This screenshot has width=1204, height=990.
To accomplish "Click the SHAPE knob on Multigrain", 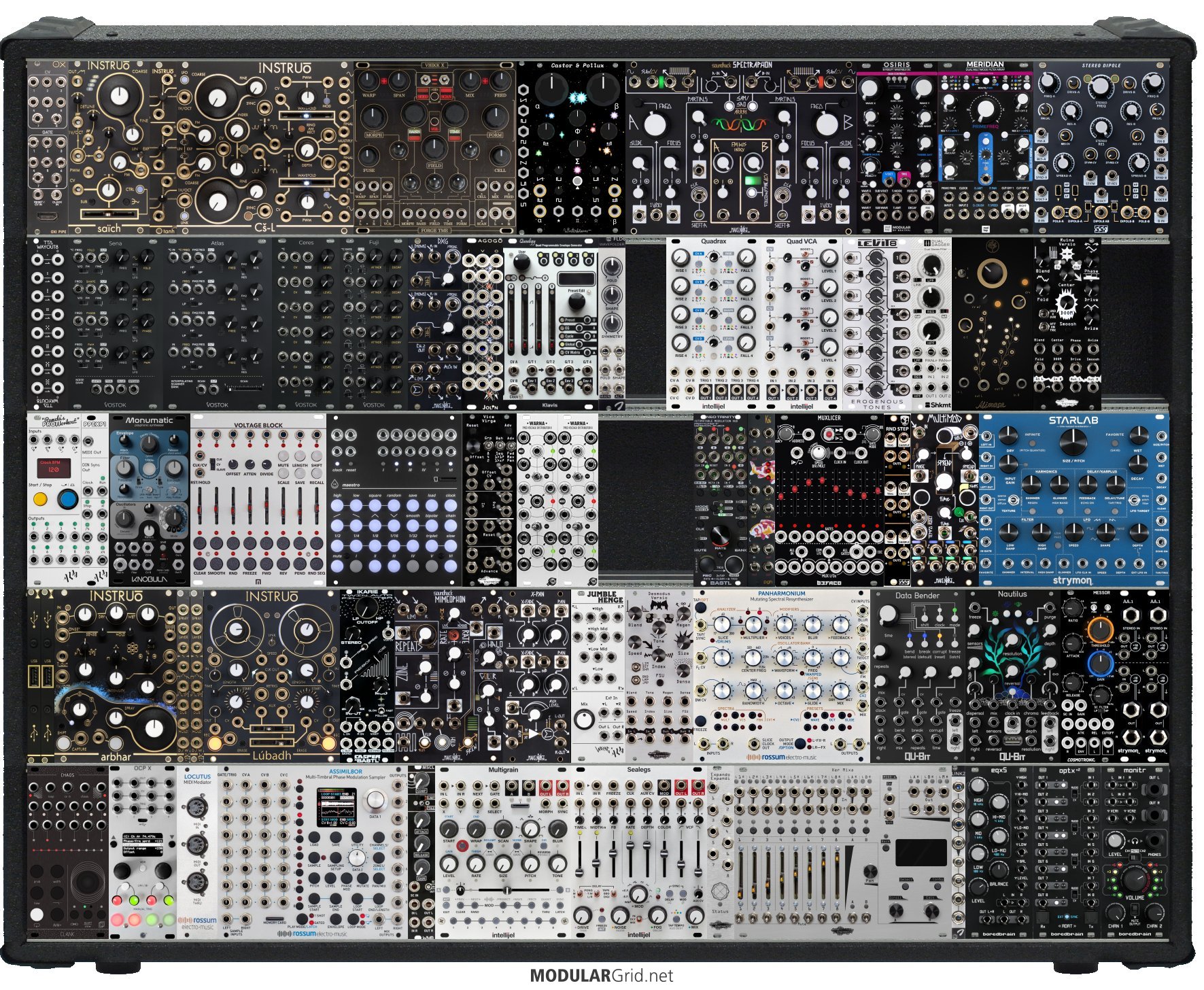I will pyautogui.click(x=530, y=829).
